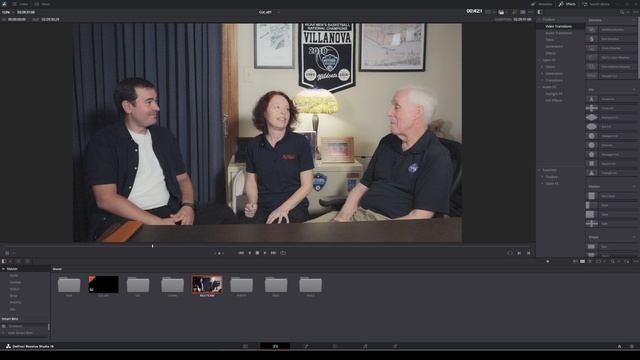Toggle loop playback in the viewer
640x360 pixels.
283,253
